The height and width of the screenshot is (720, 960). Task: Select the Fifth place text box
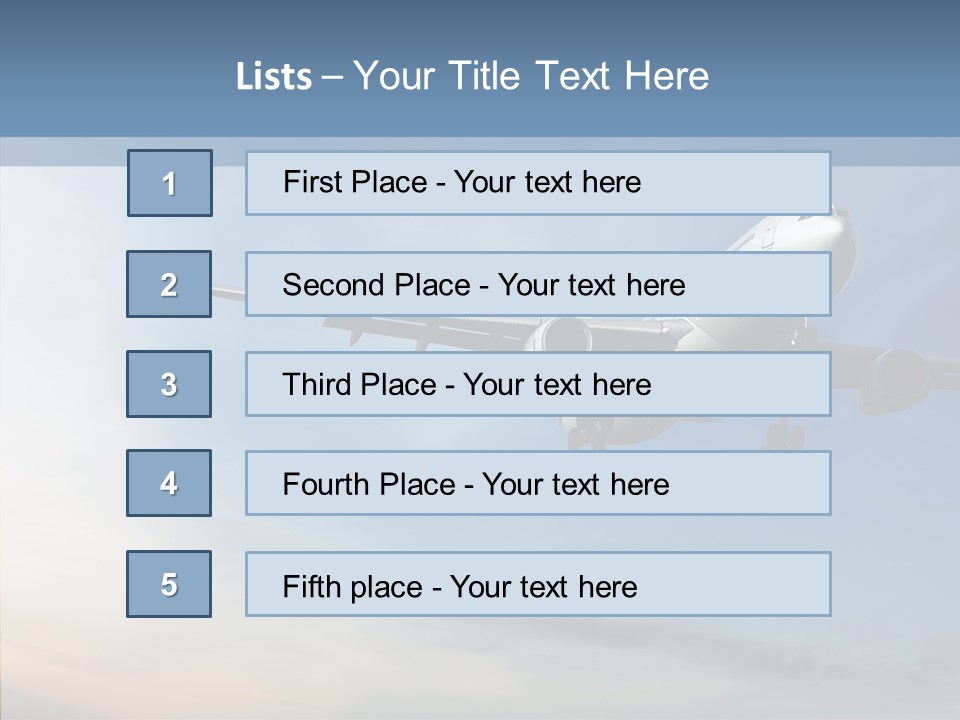coord(538,585)
